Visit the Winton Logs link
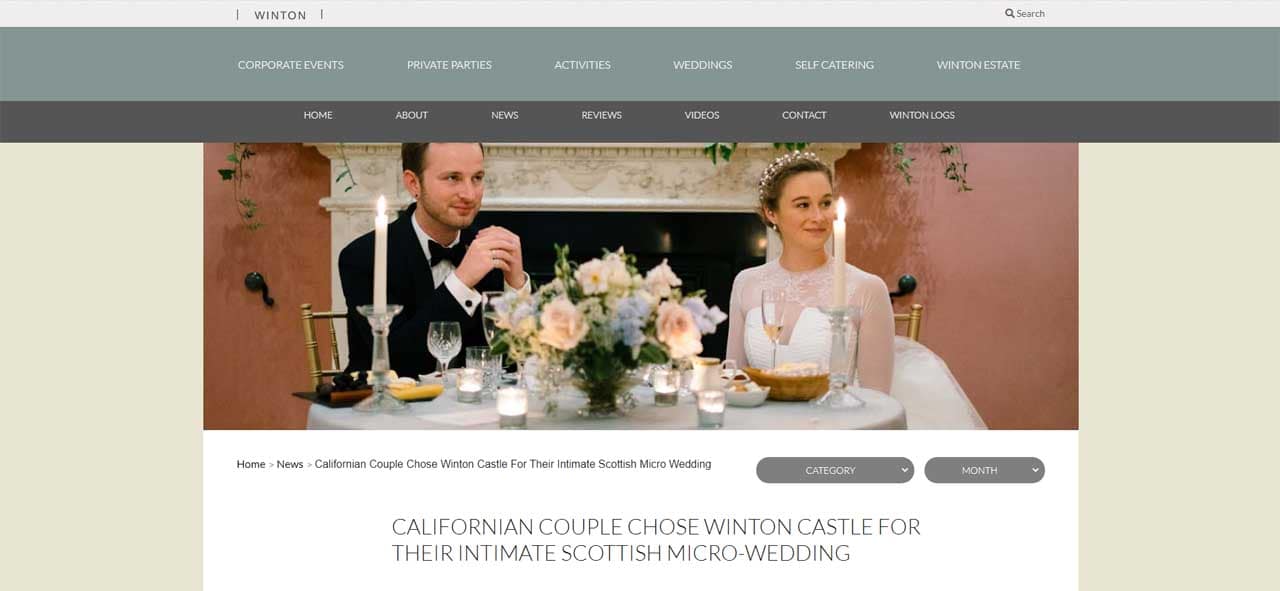This screenshot has width=1280, height=591. [922, 115]
